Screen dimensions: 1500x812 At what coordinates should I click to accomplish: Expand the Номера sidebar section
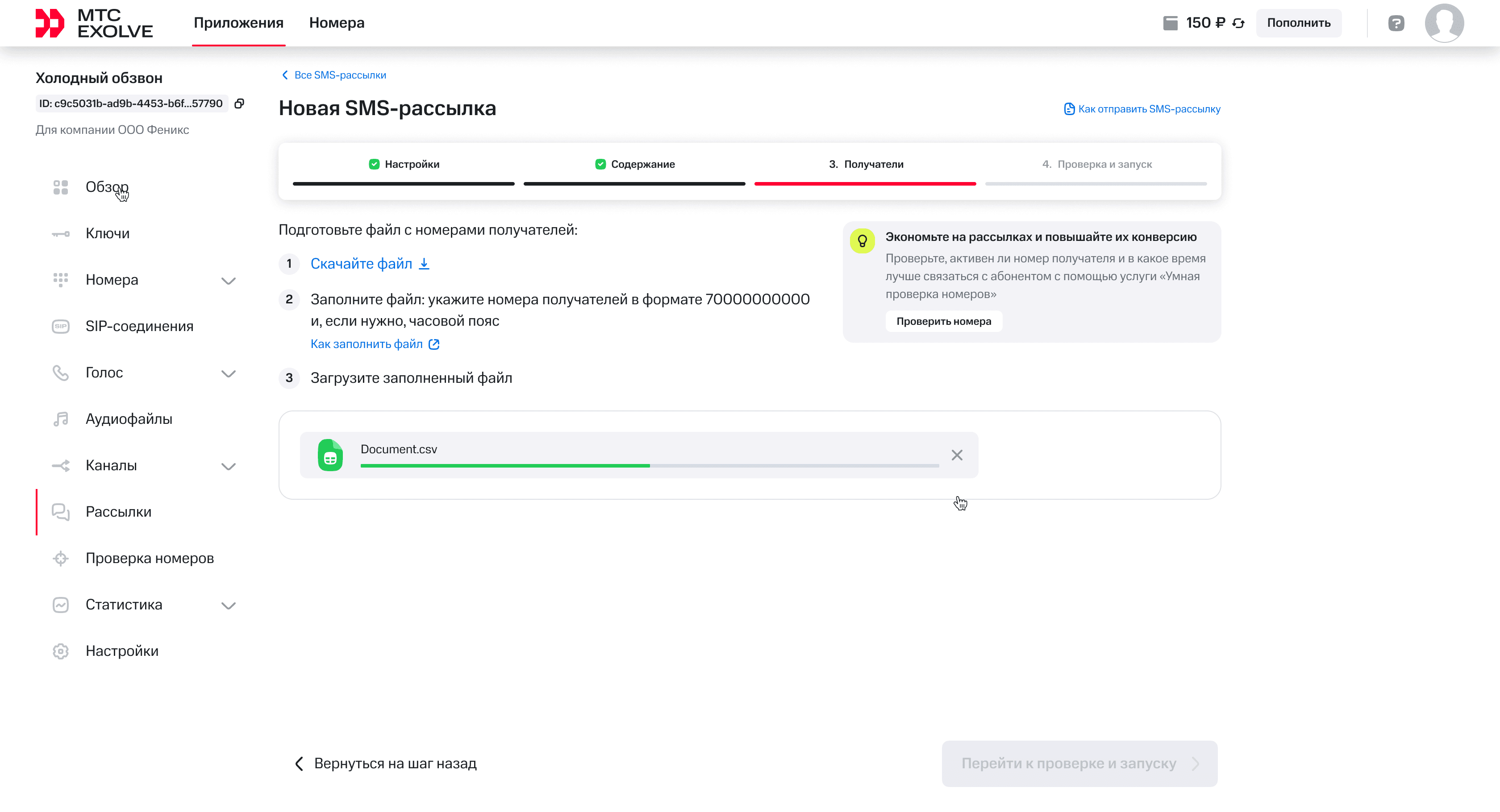point(228,281)
